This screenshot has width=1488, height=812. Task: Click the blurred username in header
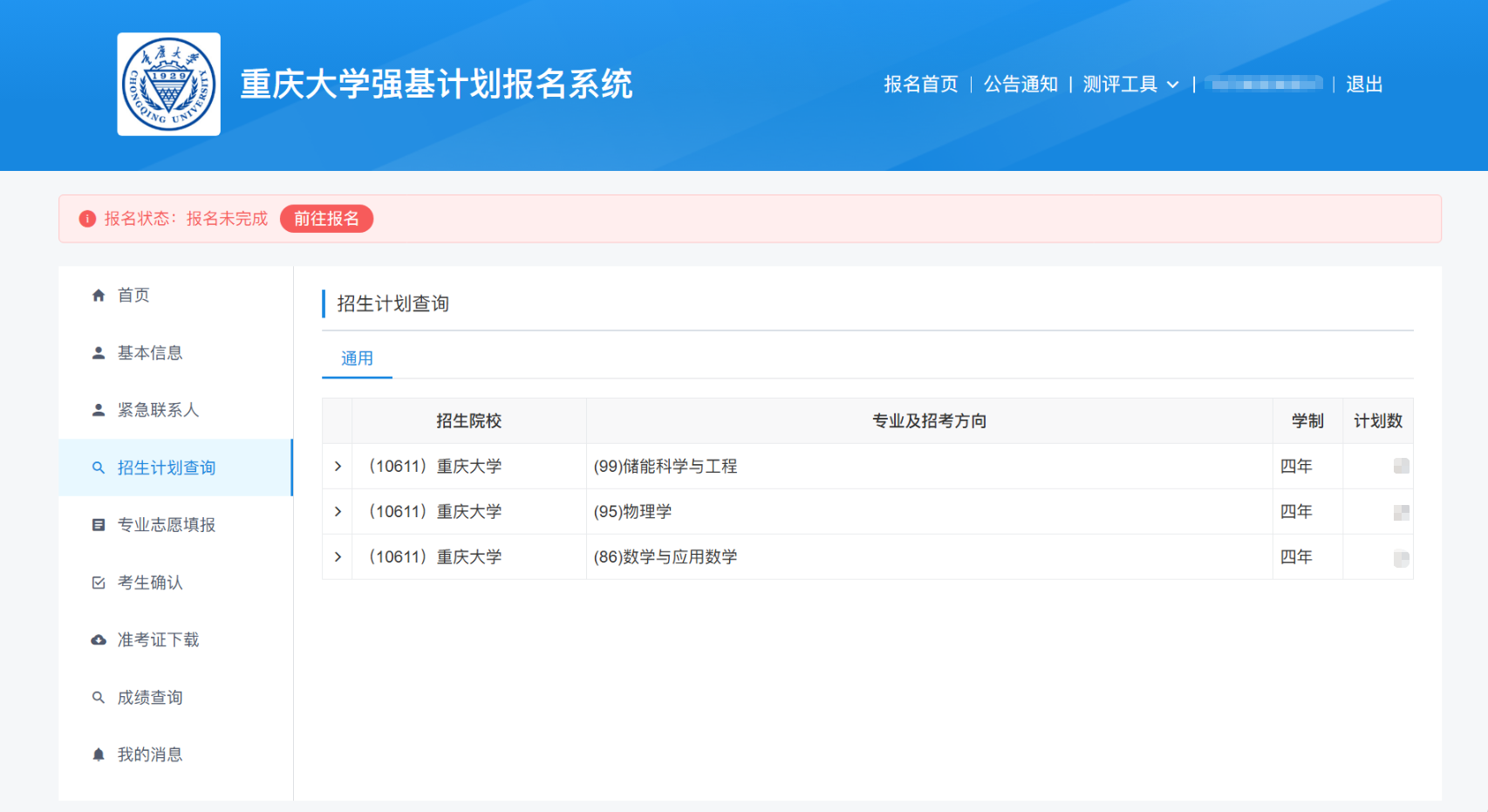[1264, 84]
